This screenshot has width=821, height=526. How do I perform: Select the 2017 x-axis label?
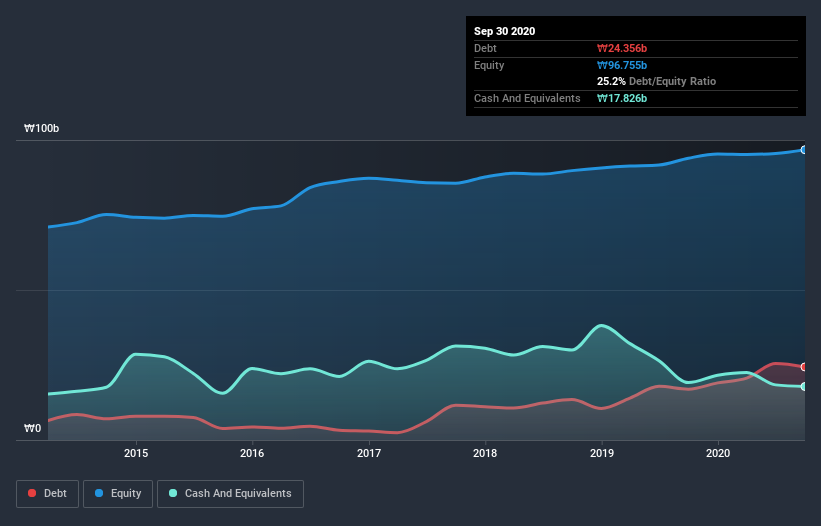click(369, 453)
